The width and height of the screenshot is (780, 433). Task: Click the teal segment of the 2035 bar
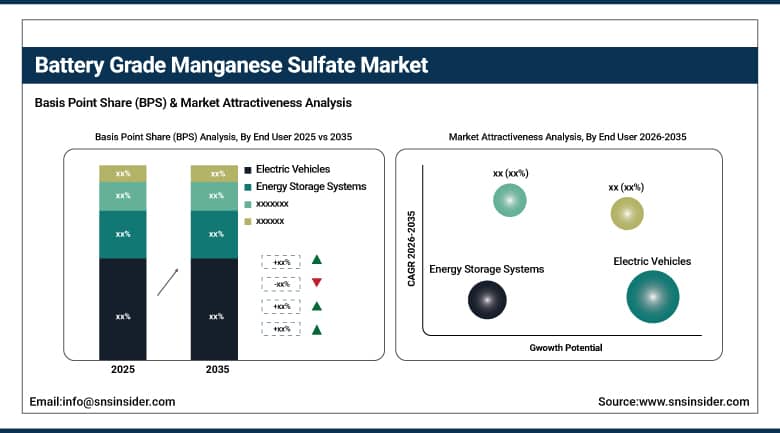pyautogui.click(x=214, y=234)
